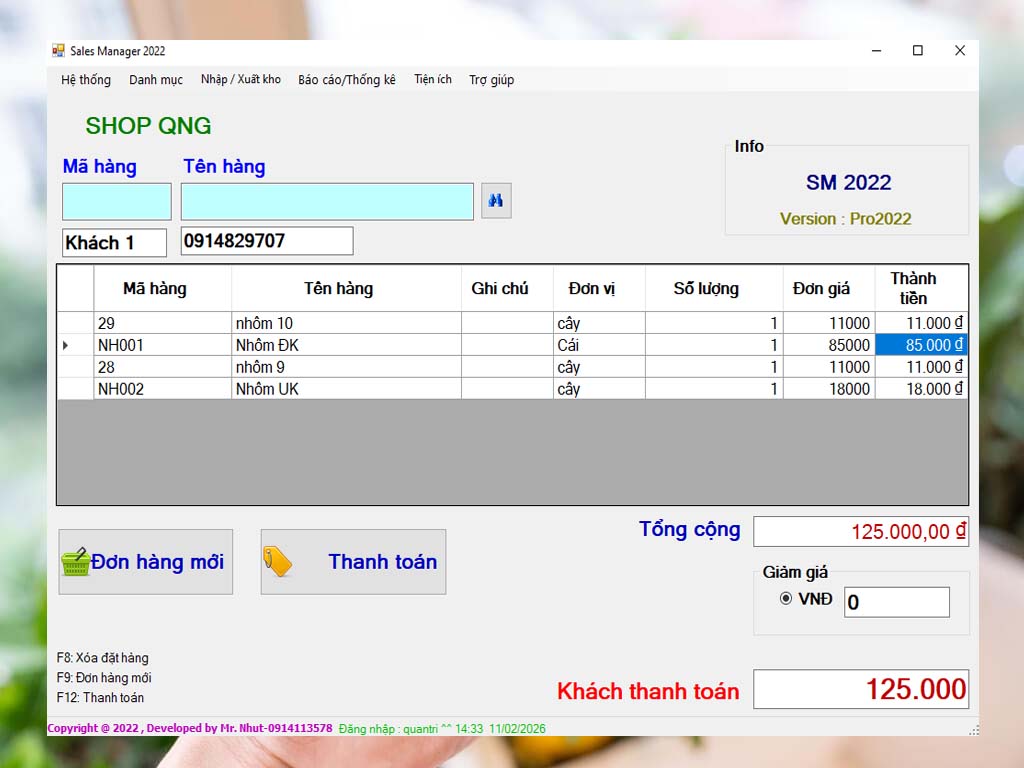Click the row selector arrow for NH001

pos(75,345)
